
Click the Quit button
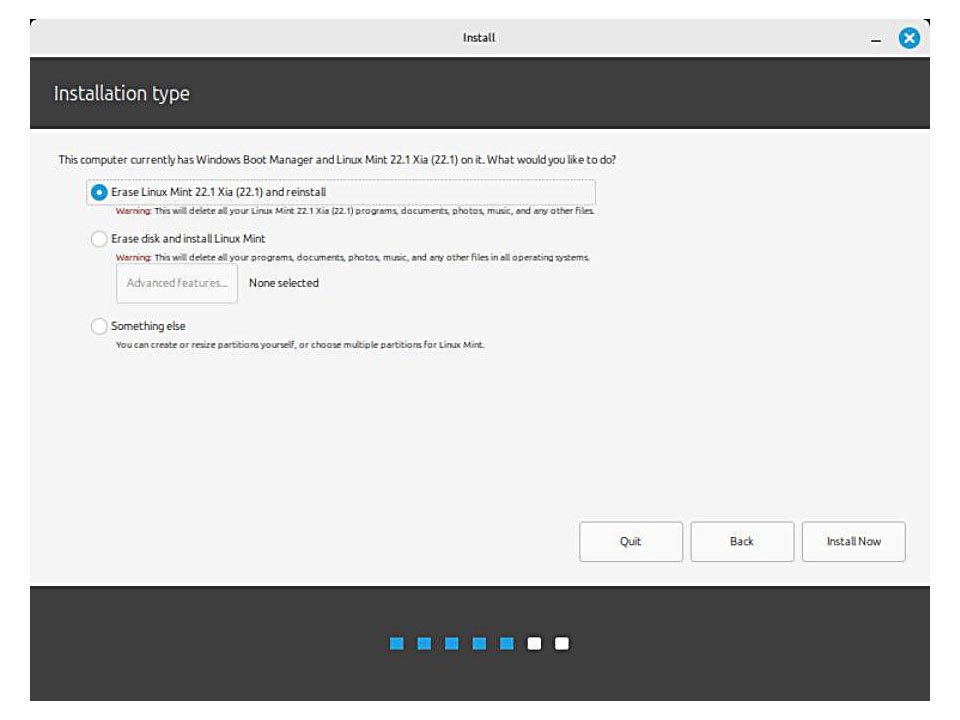[x=631, y=541]
